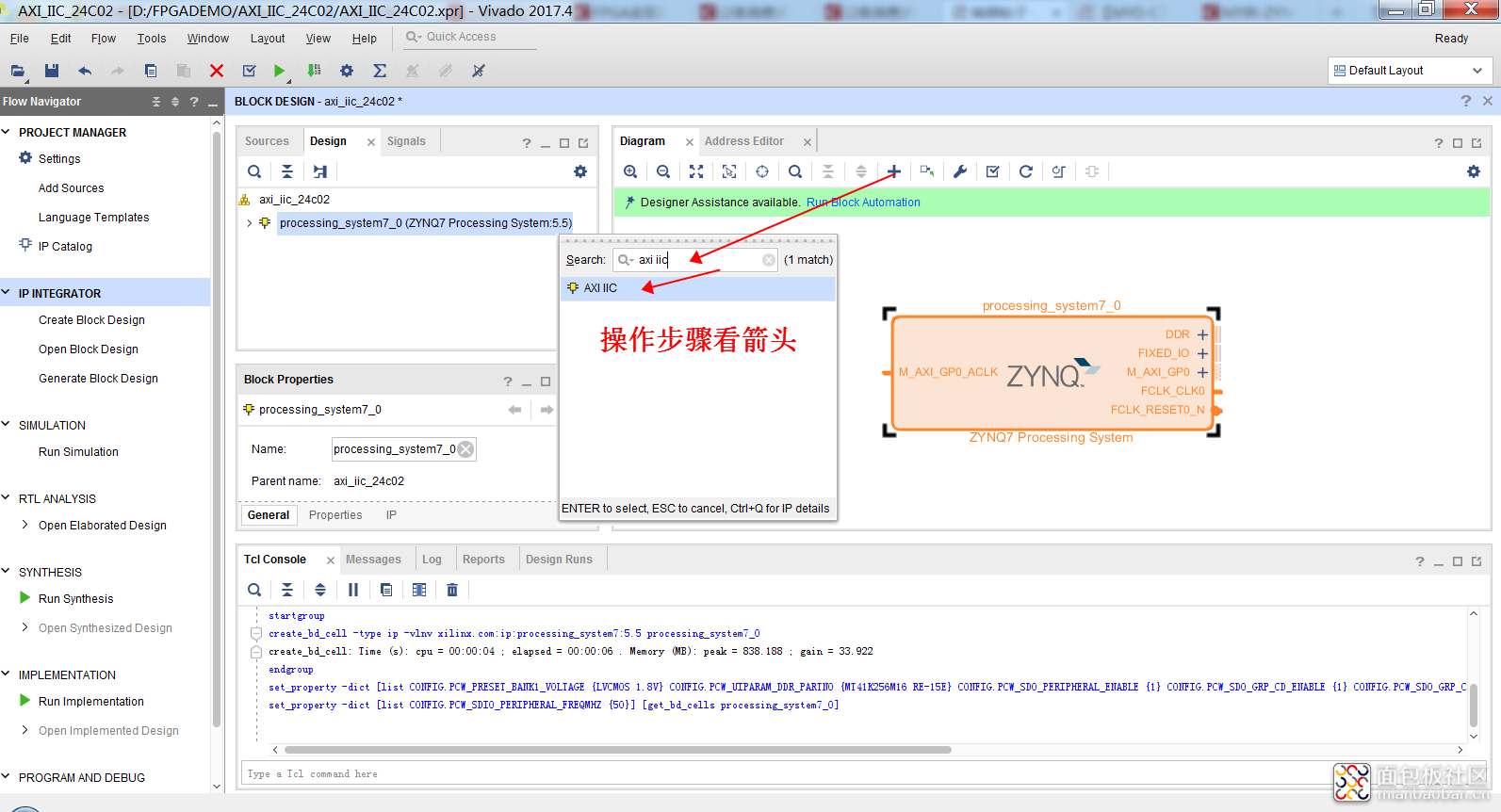
Task: Start Run Synthesis
Action: click(x=75, y=599)
